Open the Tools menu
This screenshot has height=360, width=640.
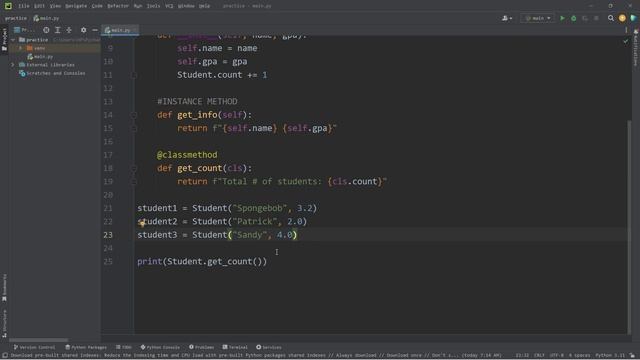click(x=153, y=6)
